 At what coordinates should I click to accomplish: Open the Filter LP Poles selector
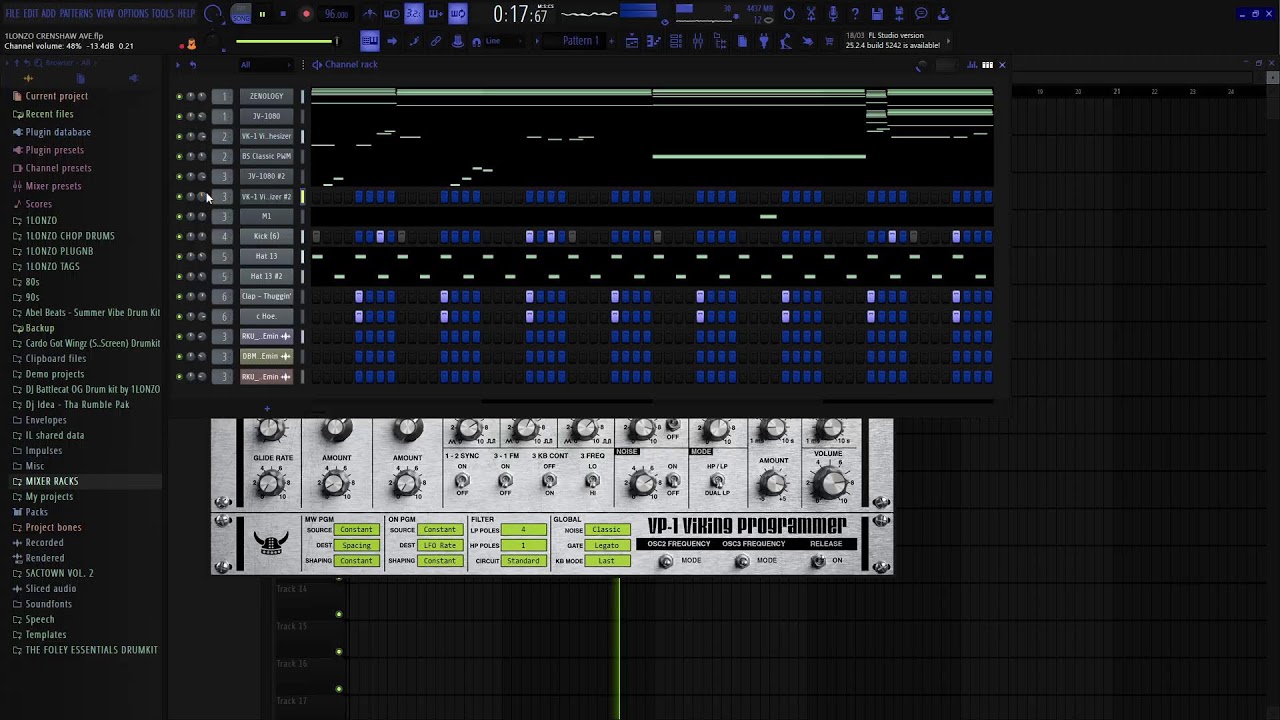tap(523, 530)
